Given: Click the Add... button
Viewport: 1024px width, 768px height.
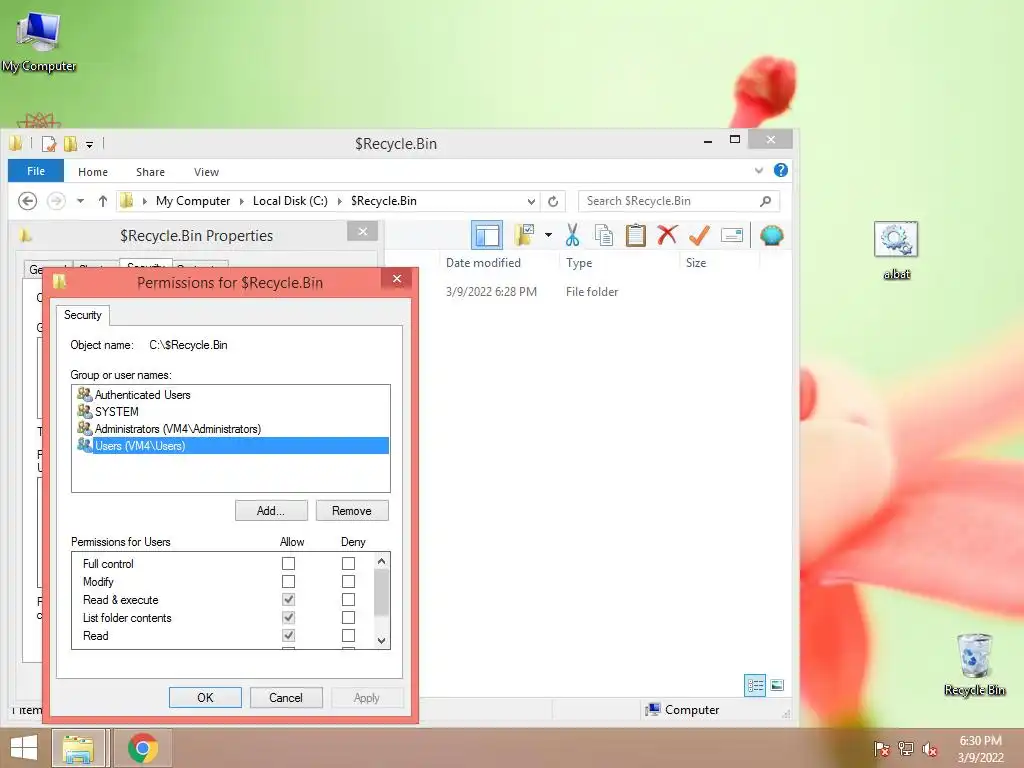Looking at the screenshot, I should tap(271, 511).
